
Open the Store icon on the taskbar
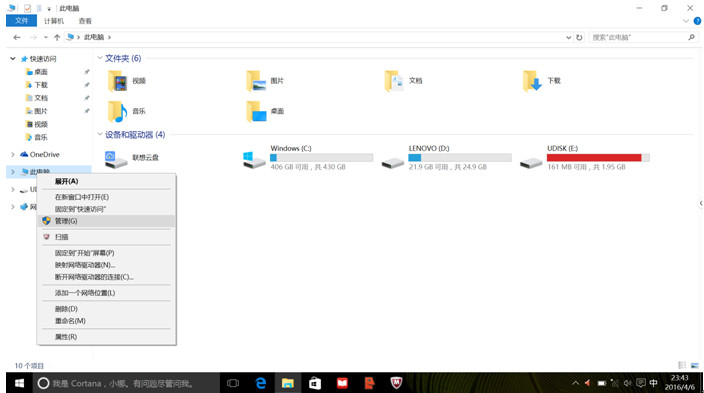pyautogui.click(x=315, y=383)
